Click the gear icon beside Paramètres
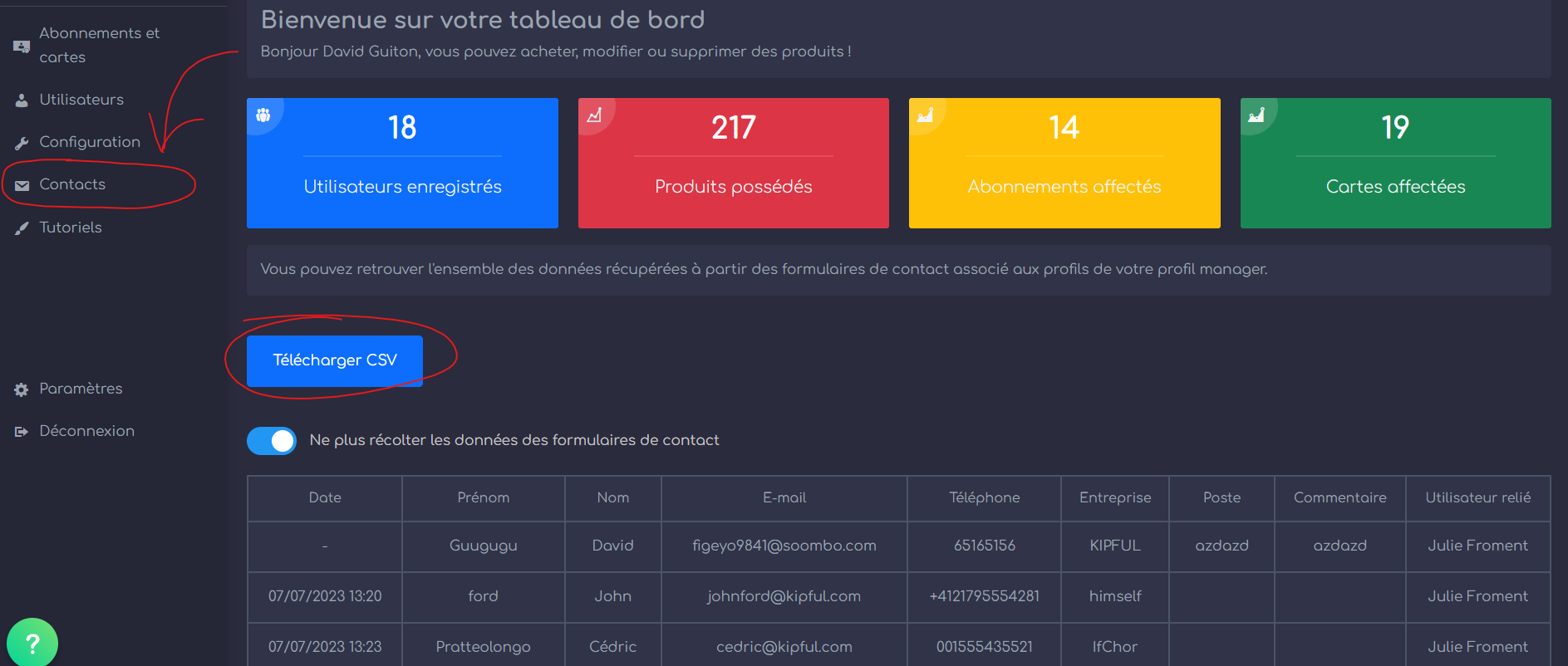1568x666 pixels. point(22,389)
